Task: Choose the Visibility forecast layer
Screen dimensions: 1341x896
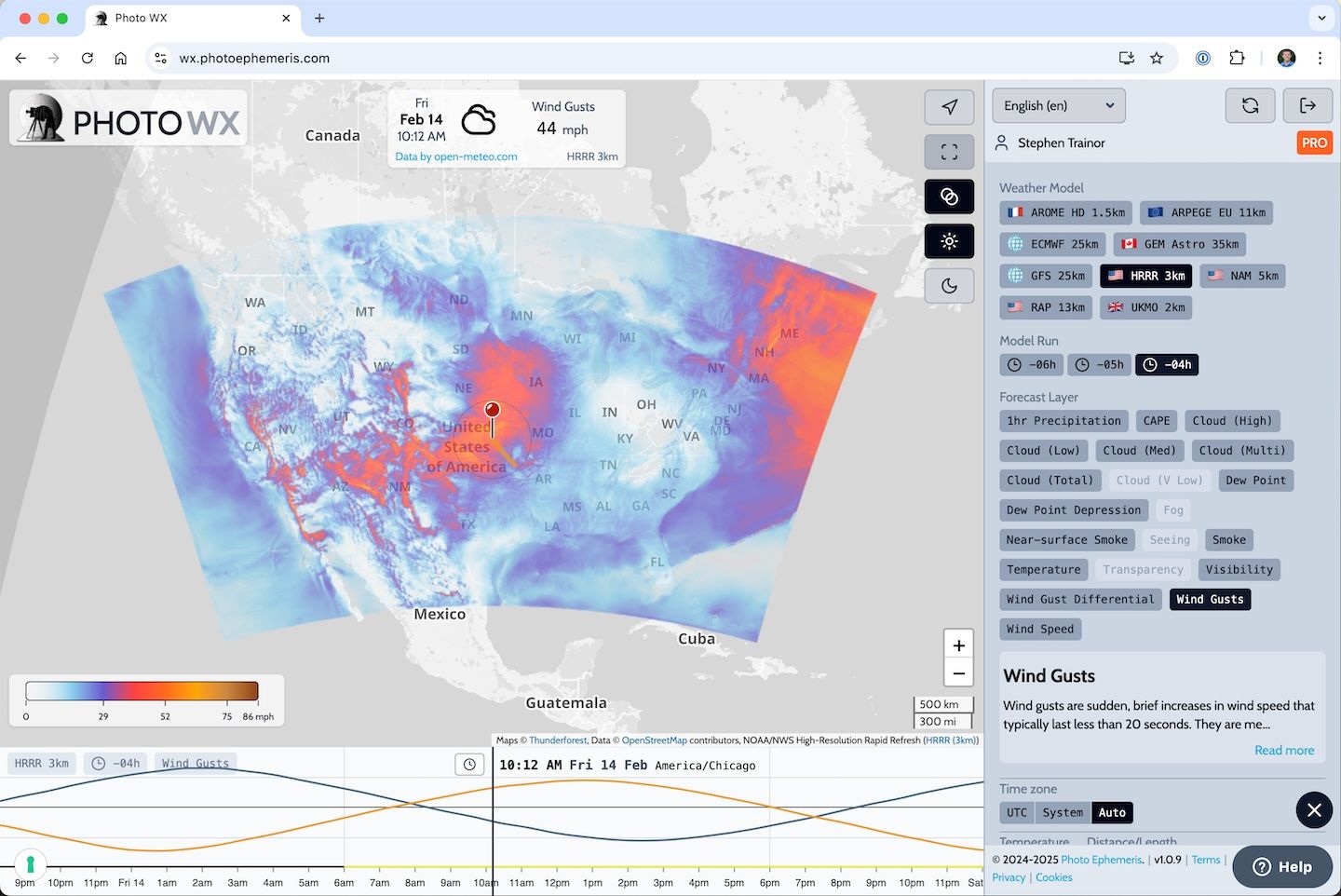Action: tap(1239, 570)
